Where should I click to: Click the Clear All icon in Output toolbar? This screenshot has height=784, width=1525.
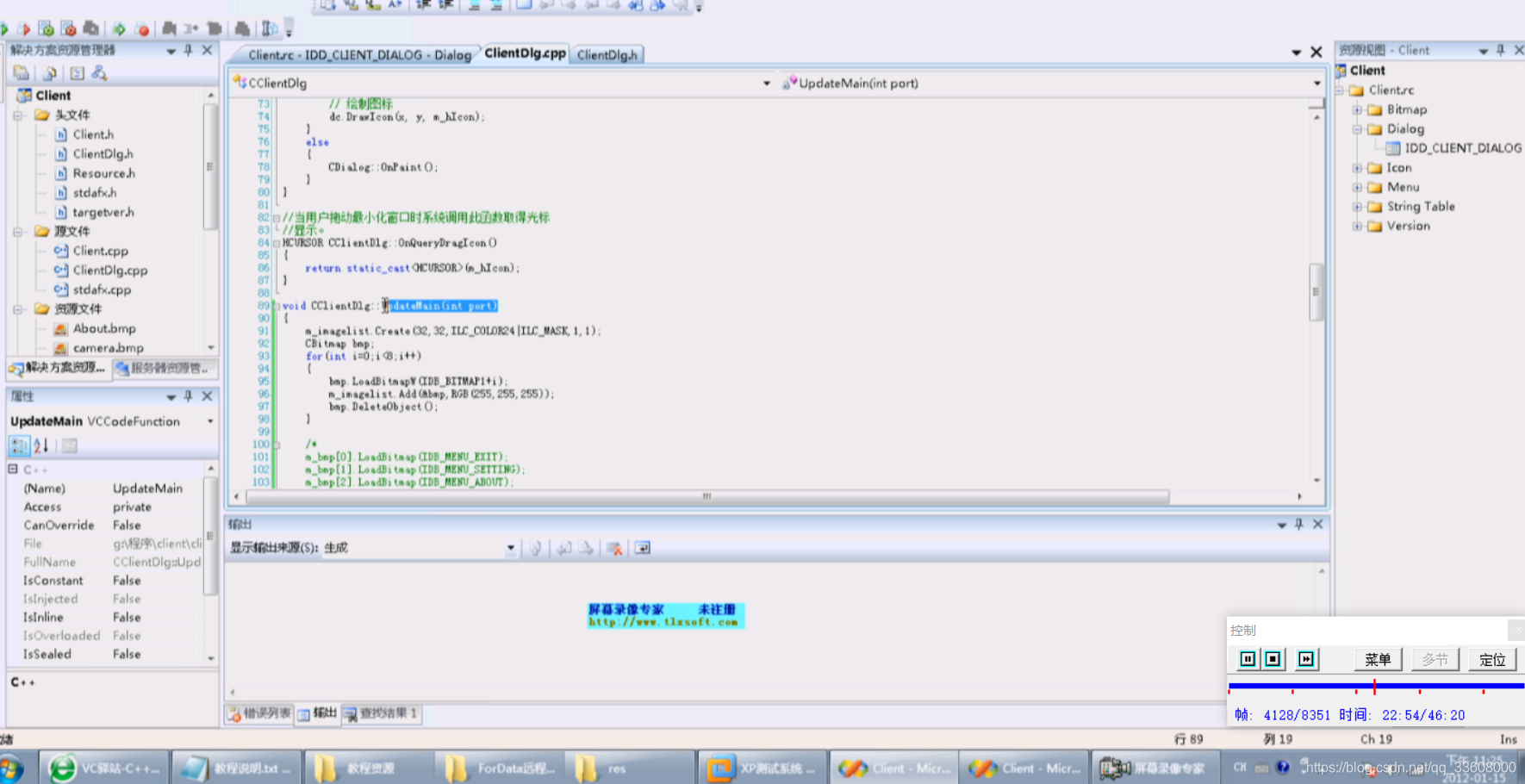[x=614, y=548]
